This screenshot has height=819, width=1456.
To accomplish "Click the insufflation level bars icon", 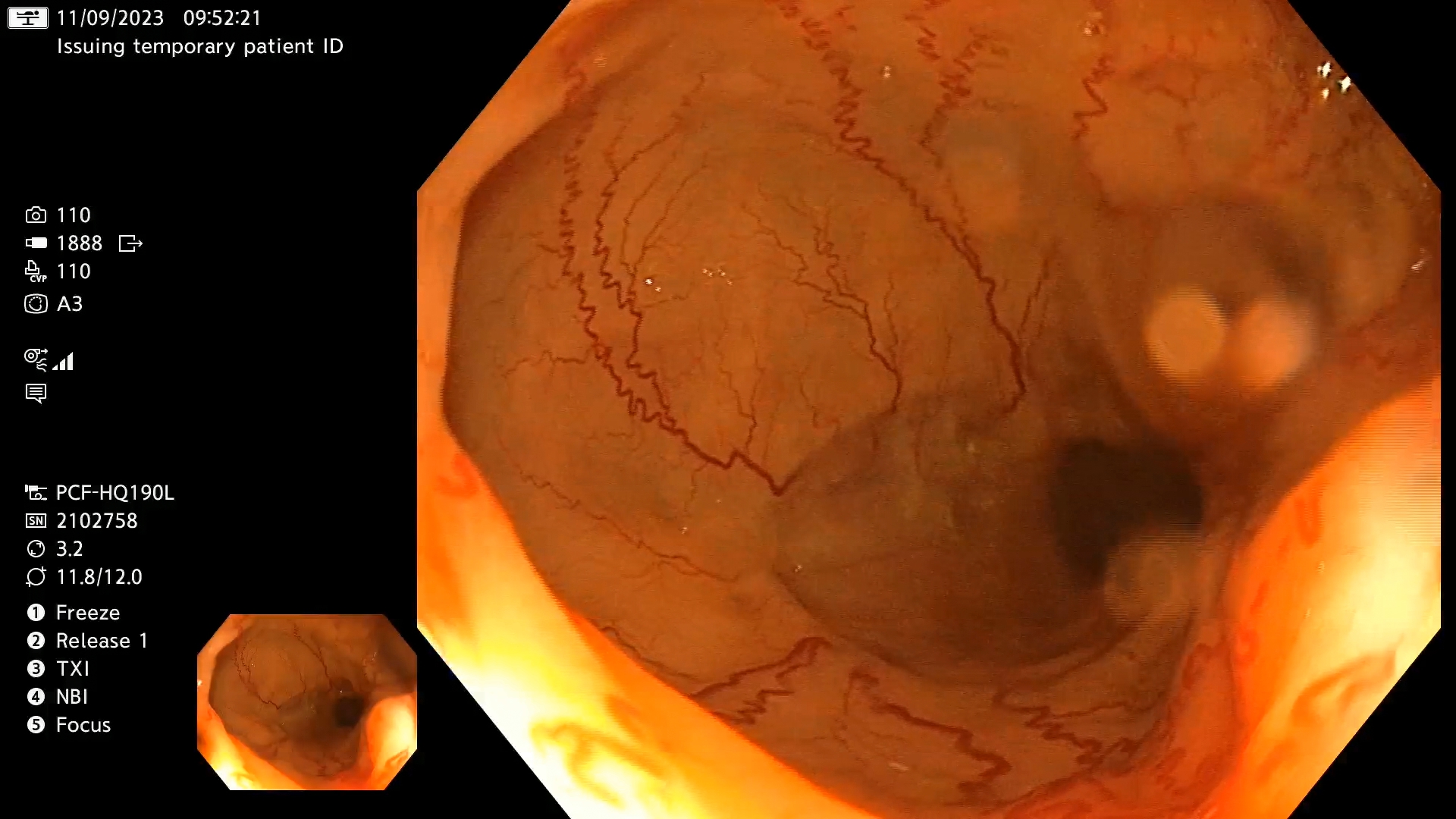I will (64, 361).
